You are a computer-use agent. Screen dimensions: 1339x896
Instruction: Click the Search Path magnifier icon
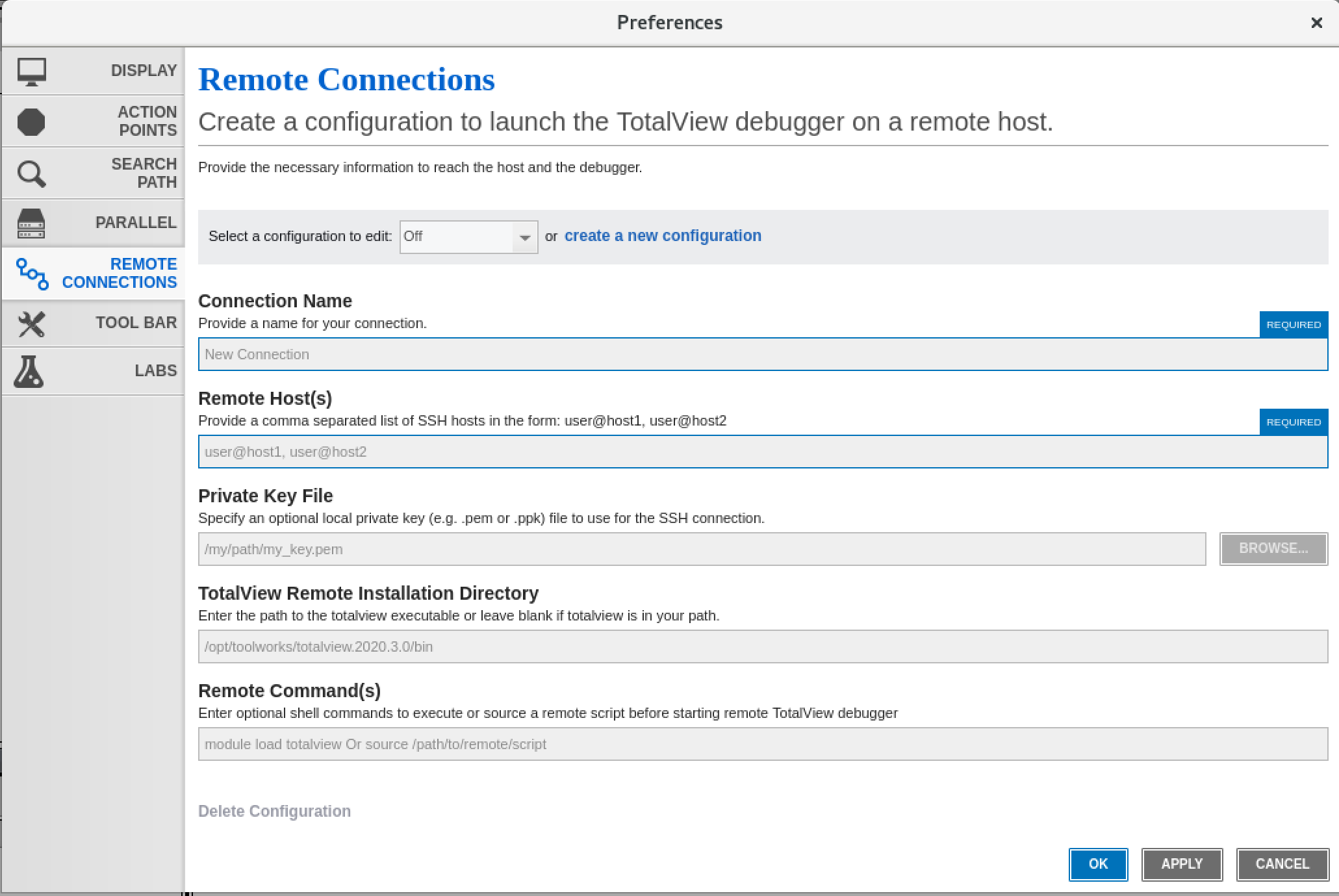click(x=31, y=173)
